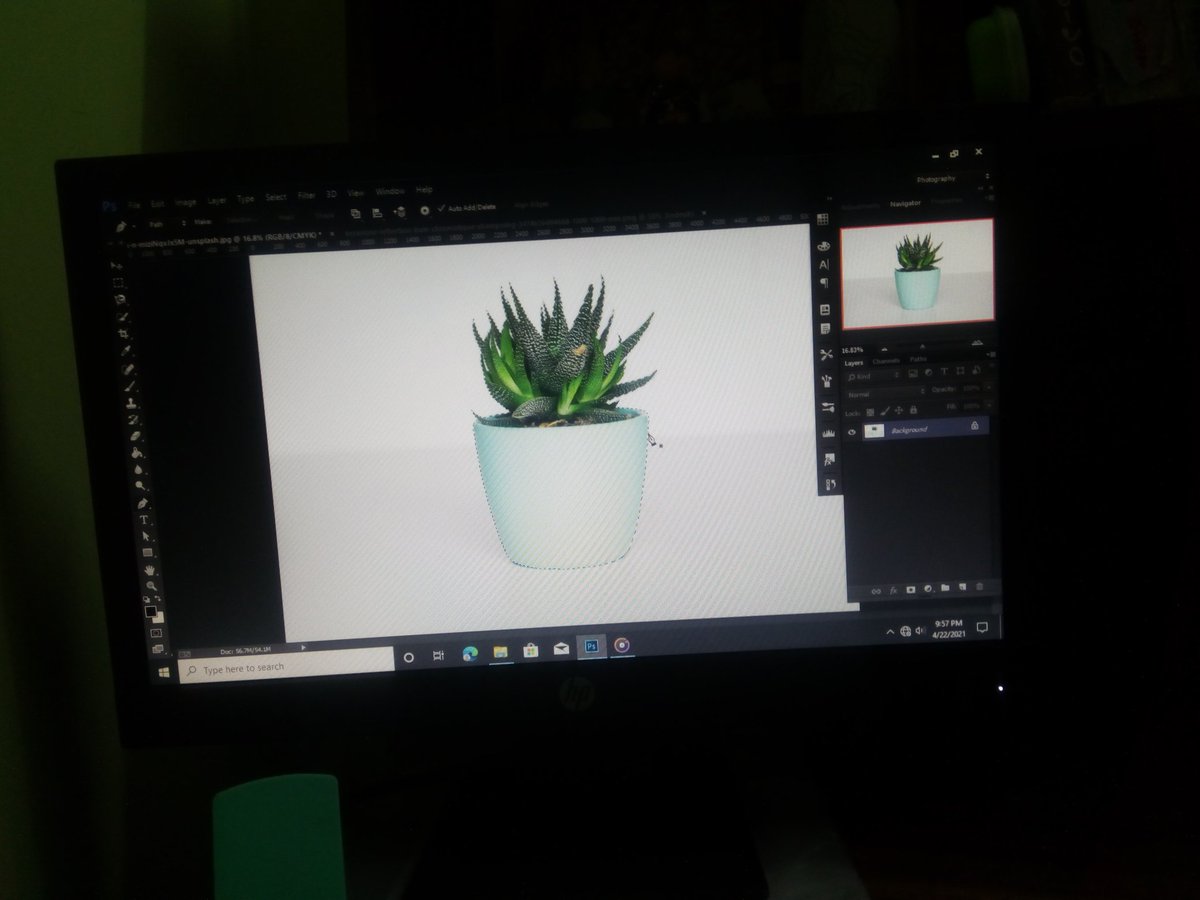Screen dimensions: 1200x900
Task: Switch to the Navigator tab
Action: tap(906, 204)
